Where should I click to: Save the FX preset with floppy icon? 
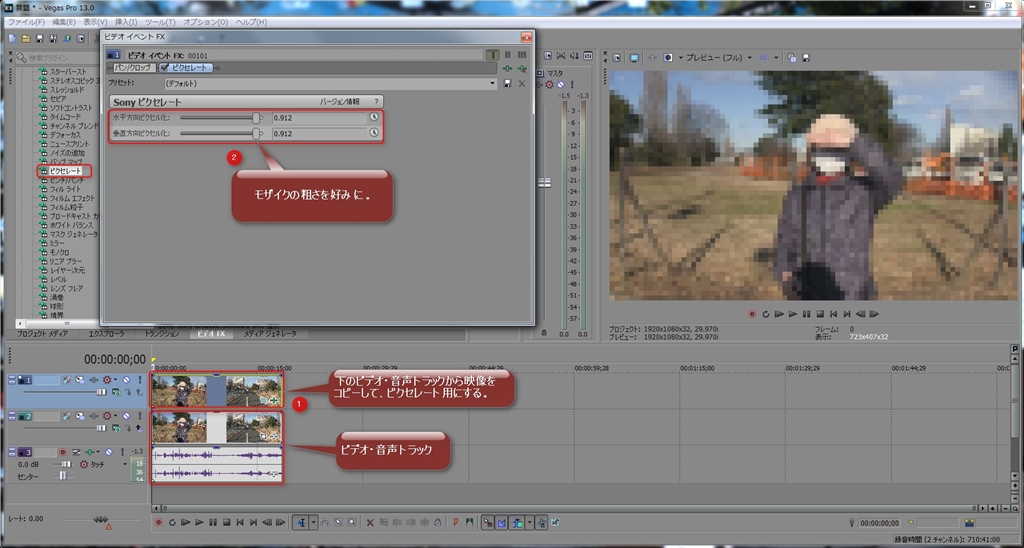[507, 84]
